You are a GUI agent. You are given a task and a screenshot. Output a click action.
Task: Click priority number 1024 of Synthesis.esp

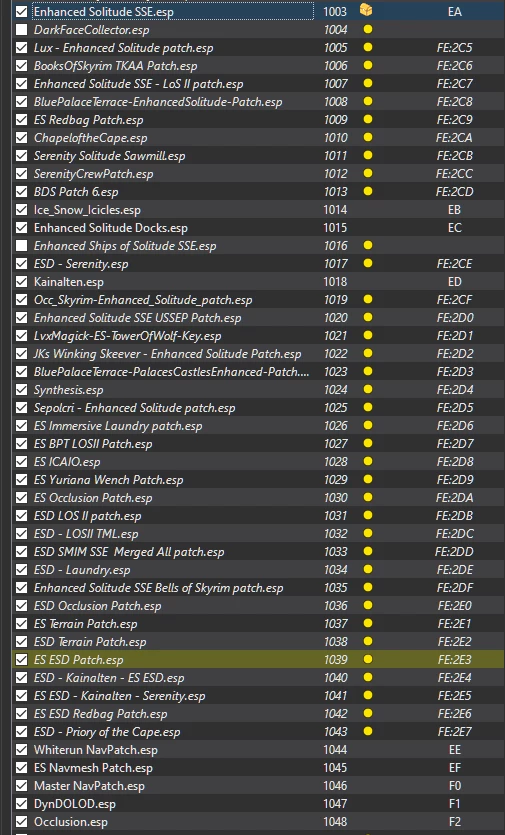click(336, 389)
